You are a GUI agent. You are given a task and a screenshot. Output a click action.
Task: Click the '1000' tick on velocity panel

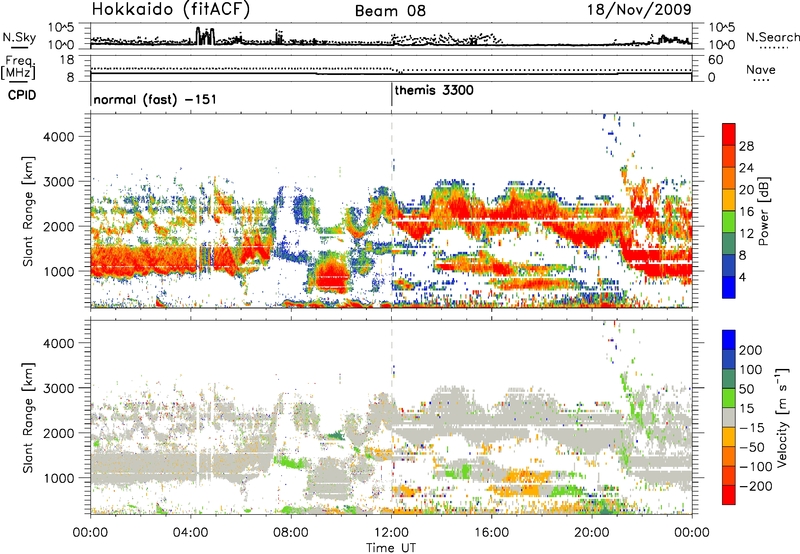pyautogui.click(x=58, y=478)
